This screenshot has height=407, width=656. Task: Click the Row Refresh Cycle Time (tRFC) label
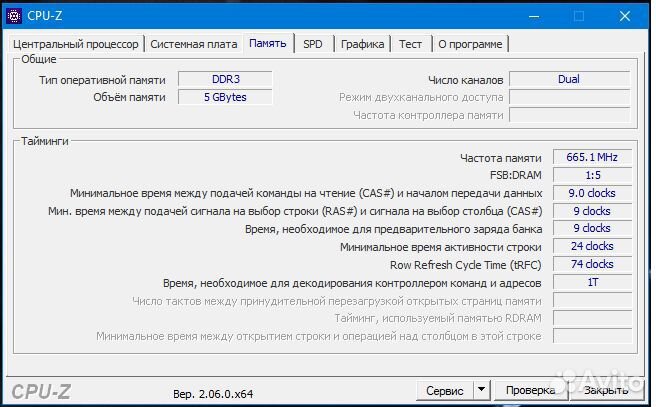click(x=466, y=265)
